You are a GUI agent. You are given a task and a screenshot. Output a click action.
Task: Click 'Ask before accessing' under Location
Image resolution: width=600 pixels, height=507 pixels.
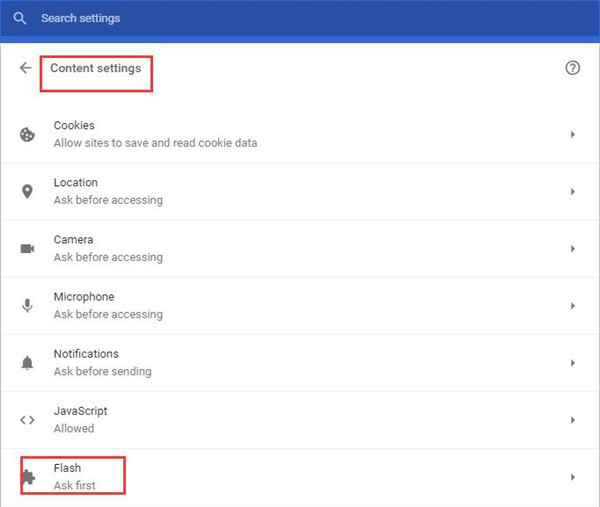(x=108, y=200)
